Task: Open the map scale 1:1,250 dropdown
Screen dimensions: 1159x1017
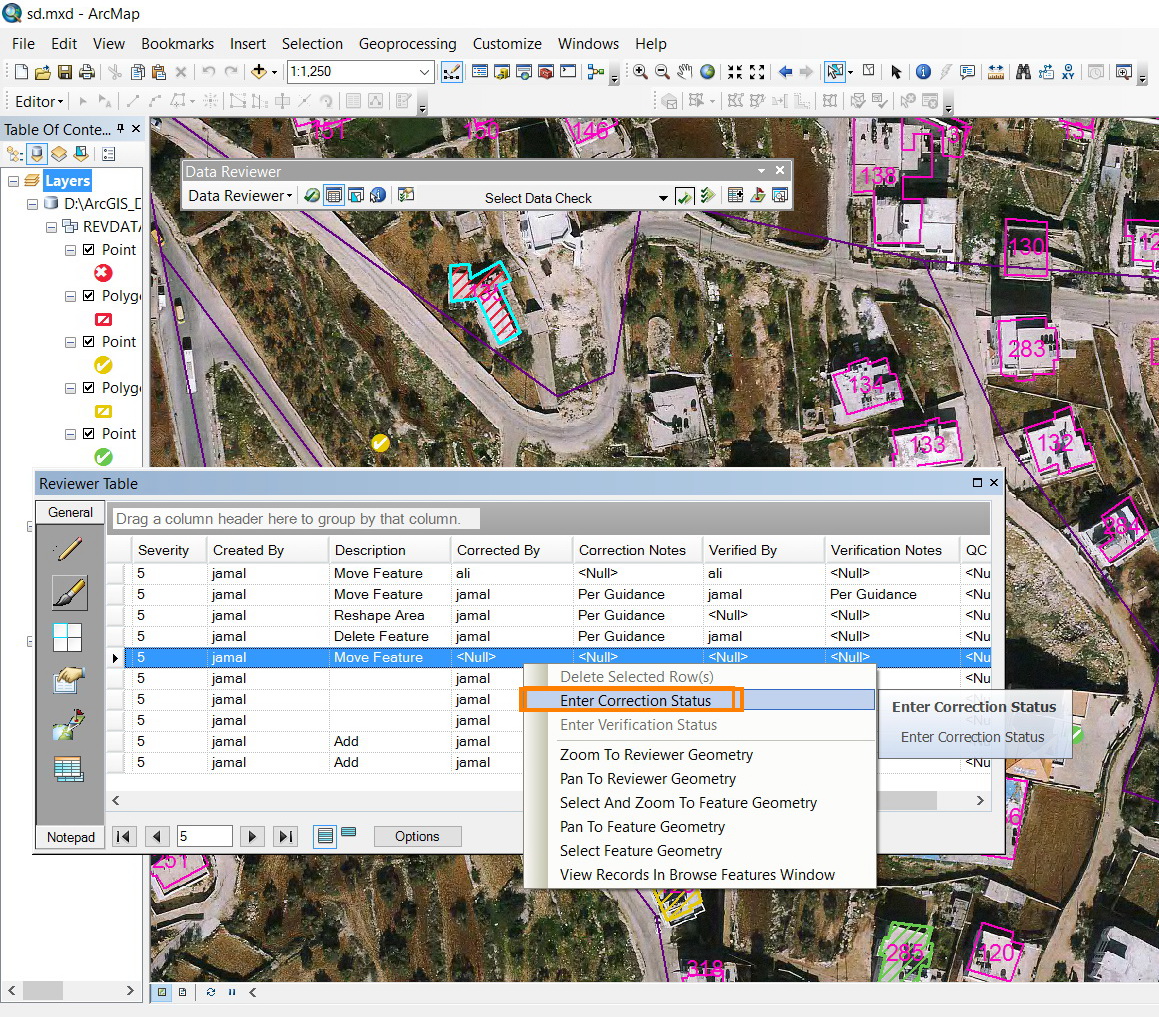Action: pyautogui.click(x=425, y=72)
